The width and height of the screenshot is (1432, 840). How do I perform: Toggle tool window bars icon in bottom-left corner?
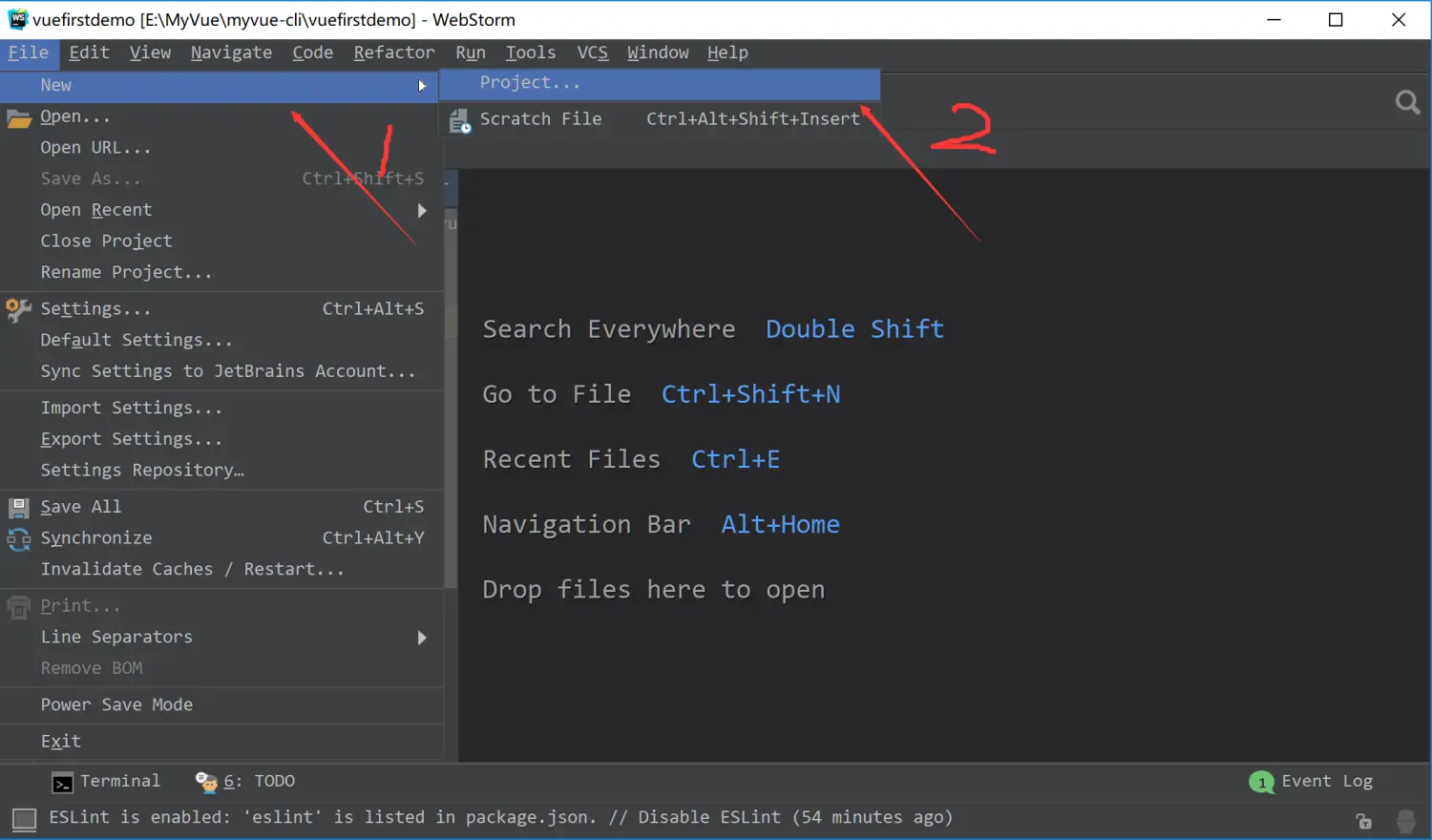tap(24, 819)
